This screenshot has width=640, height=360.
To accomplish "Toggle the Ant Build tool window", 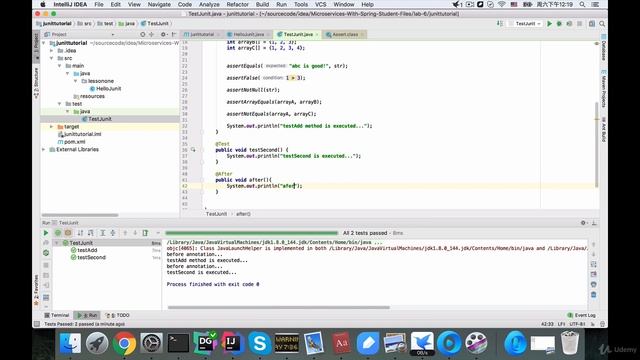I will 603,129.
